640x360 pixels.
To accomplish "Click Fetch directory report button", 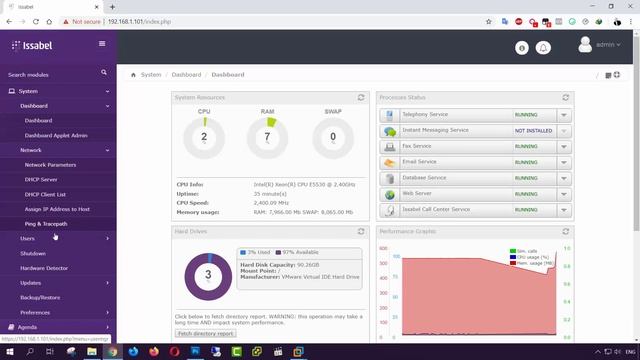I will click(x=205, y=333).
